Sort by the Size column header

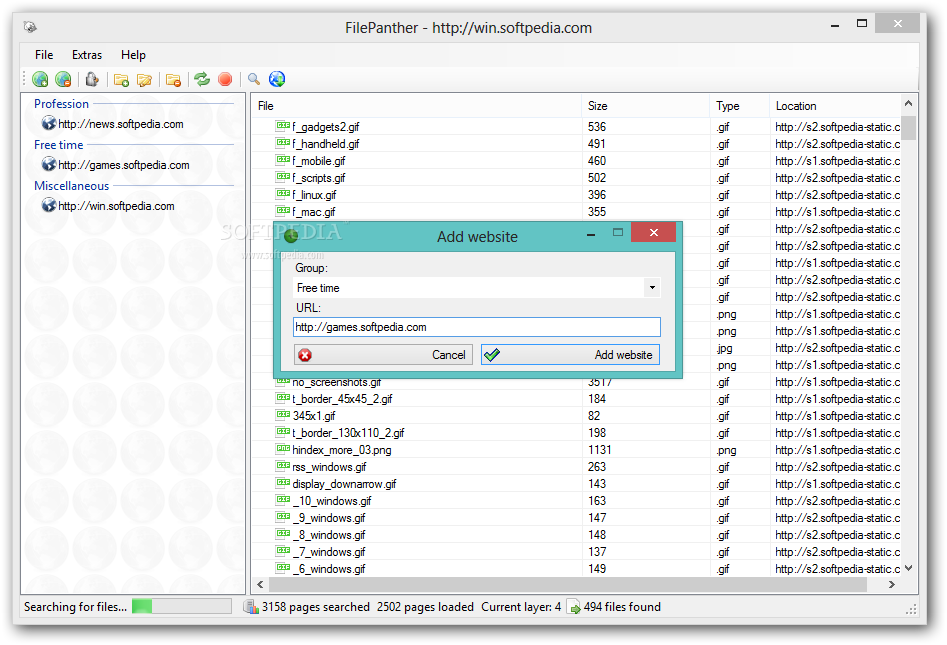[x=645, y=106]
